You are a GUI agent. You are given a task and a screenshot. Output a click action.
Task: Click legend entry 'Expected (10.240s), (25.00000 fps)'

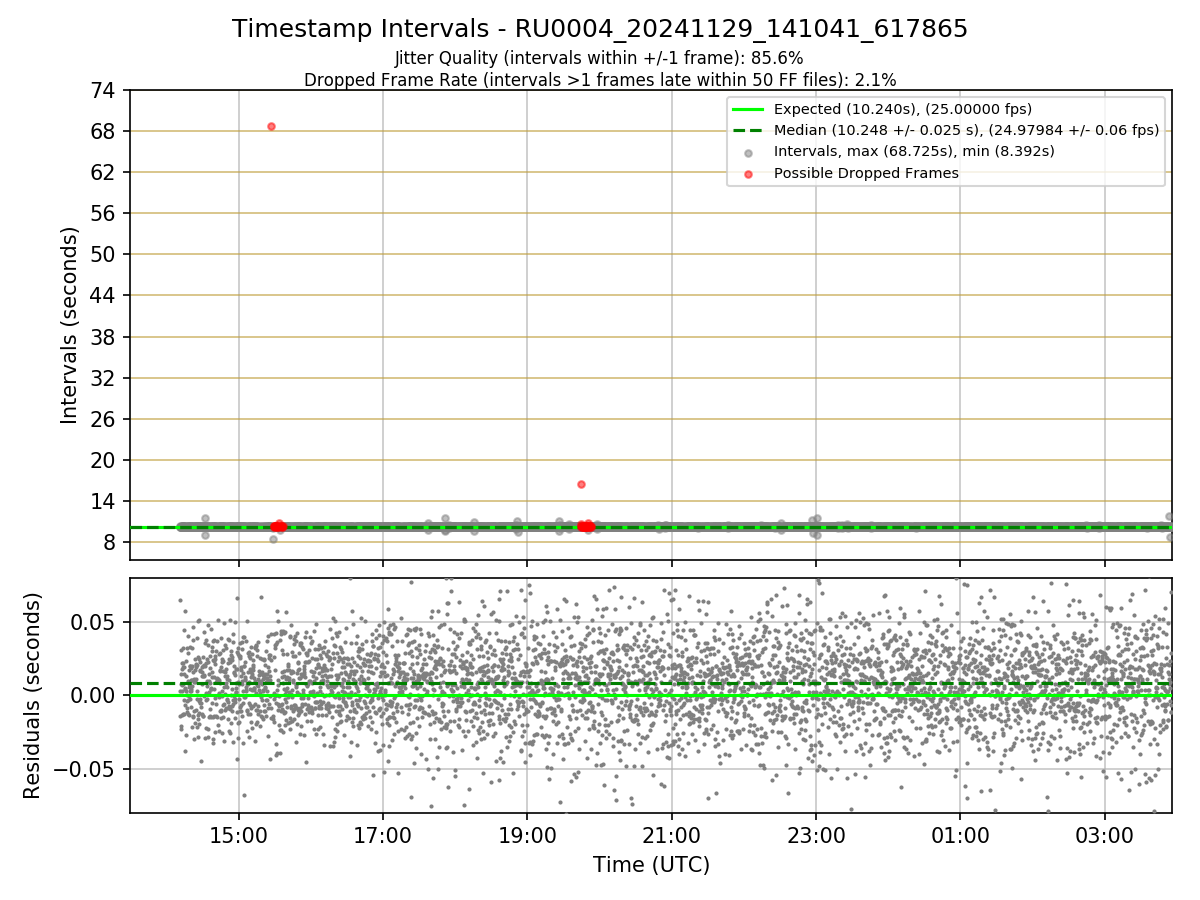click(x=903, y=109)
